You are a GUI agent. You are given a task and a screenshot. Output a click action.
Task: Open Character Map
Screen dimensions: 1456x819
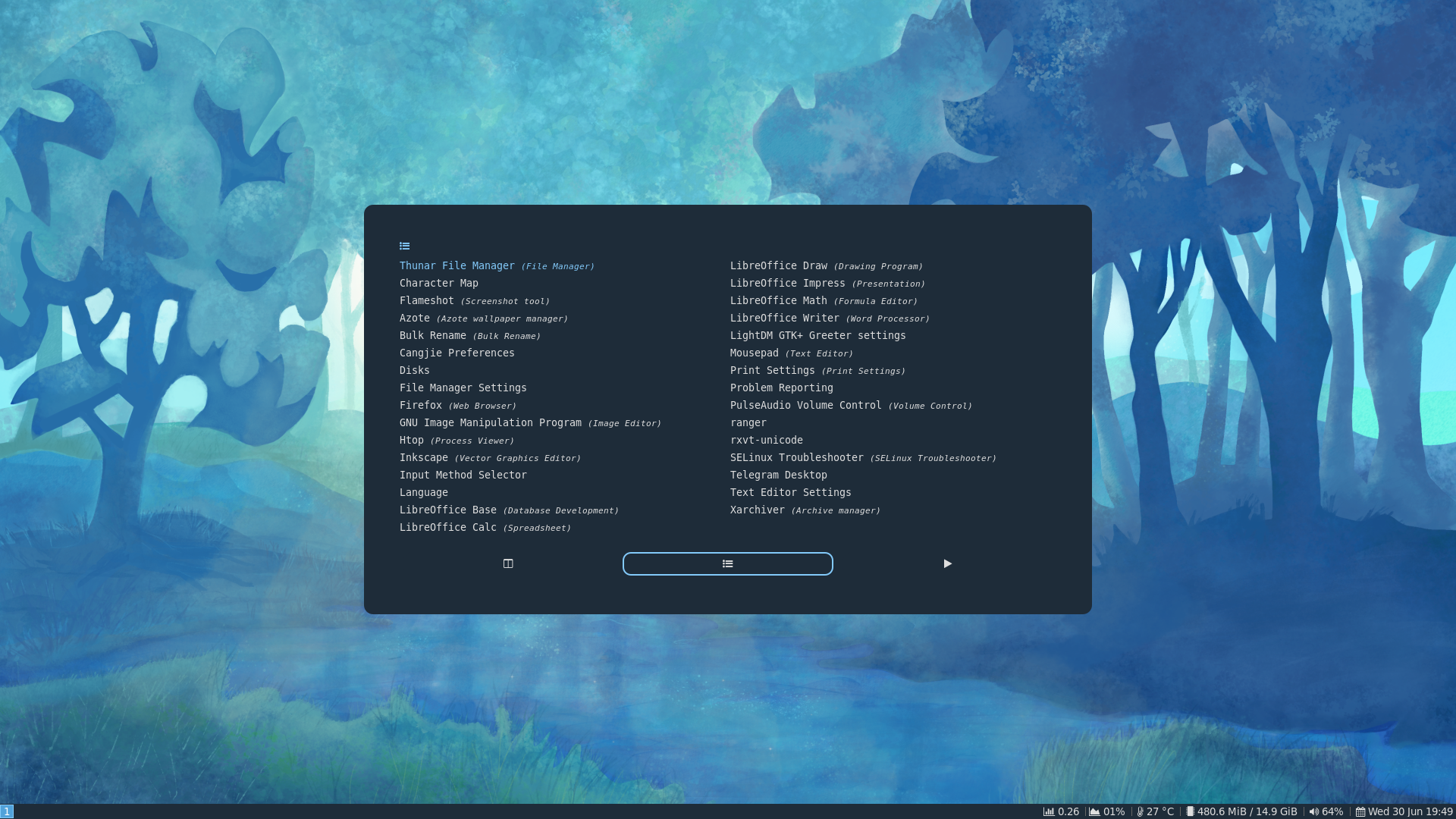[x=439, y=283]
